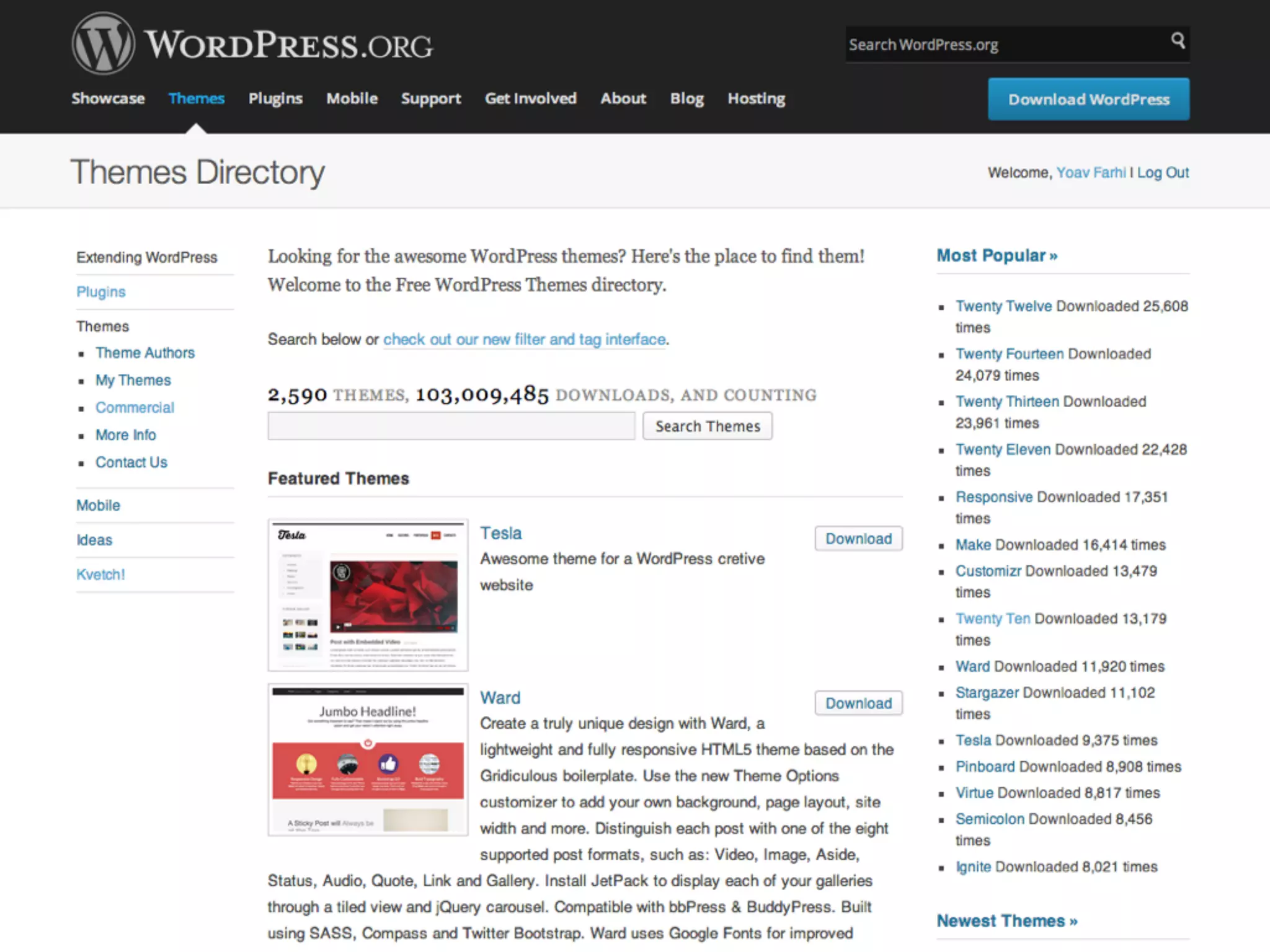Image resolution: width=1270 pixels, height=952 pixels.
Task: Click the WordPress logo icon
Action: pyautogui.click(x=103, y=44)
